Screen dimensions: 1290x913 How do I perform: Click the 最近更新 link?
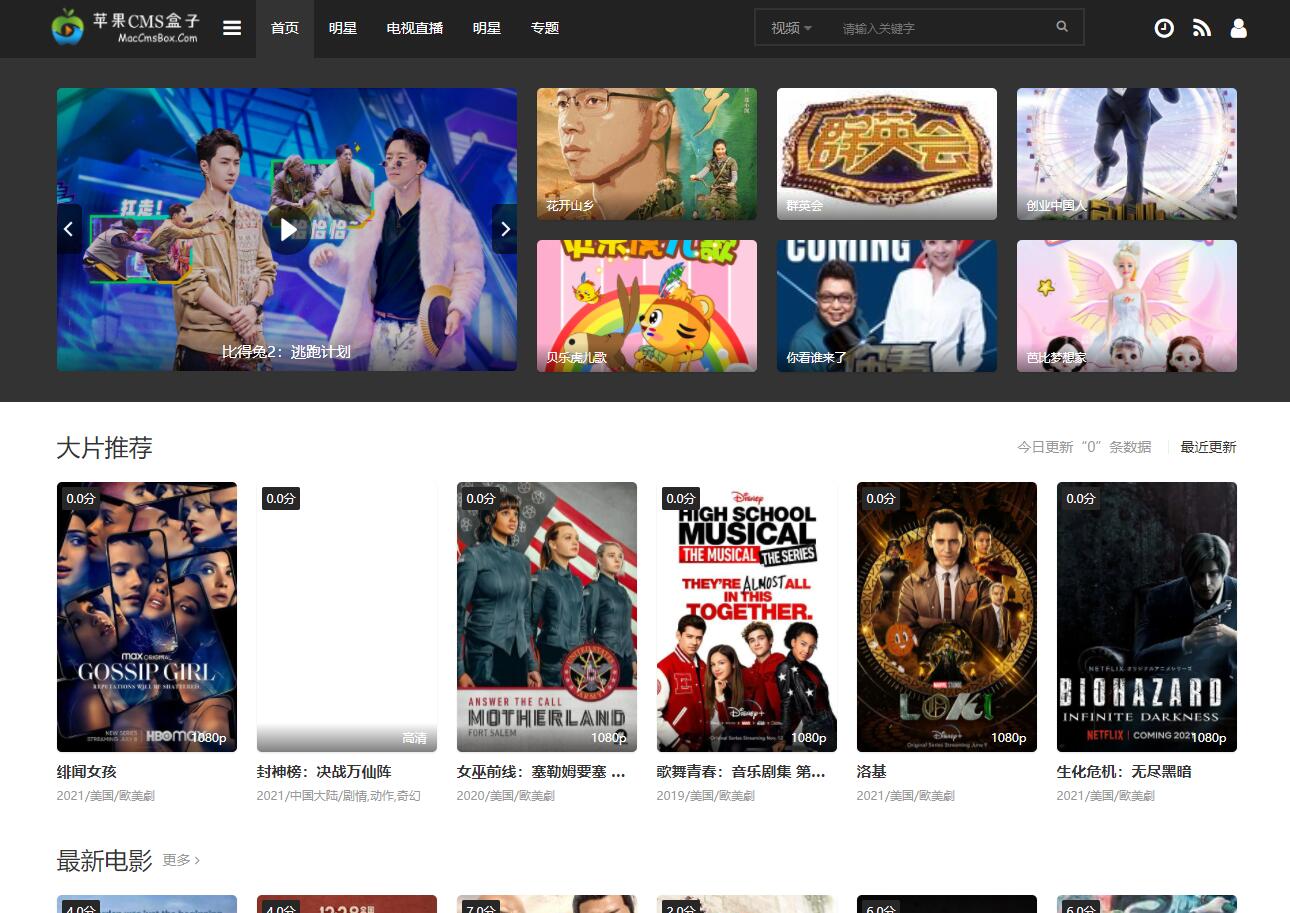(1208, 447)
